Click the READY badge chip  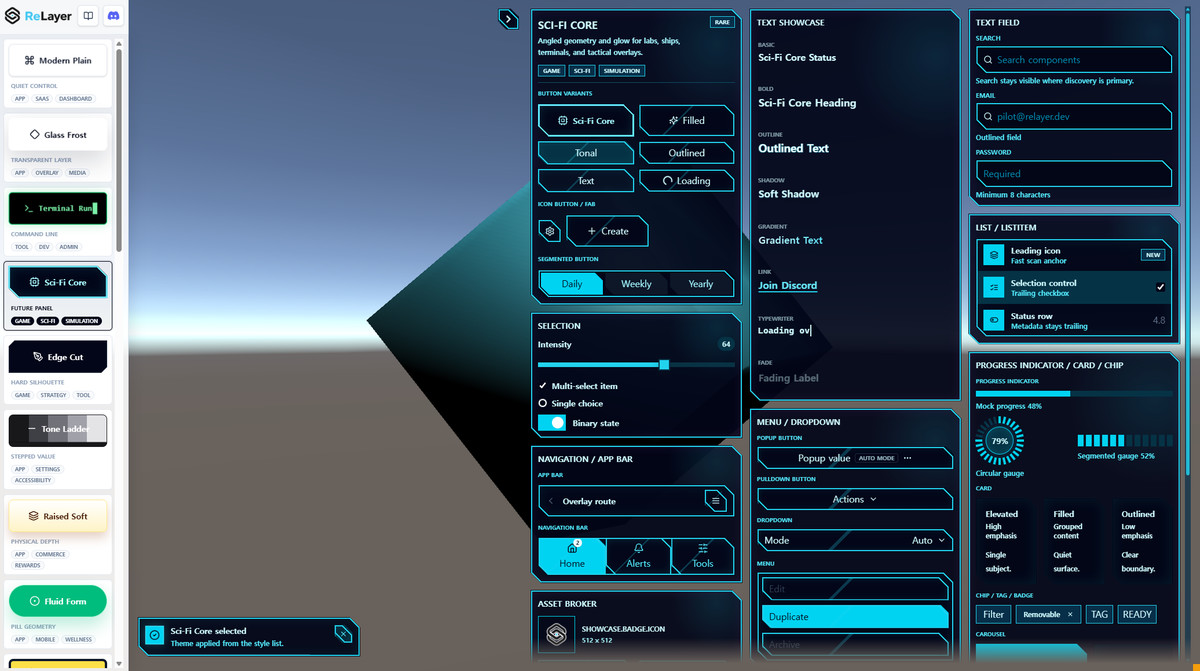point(1137,614)
